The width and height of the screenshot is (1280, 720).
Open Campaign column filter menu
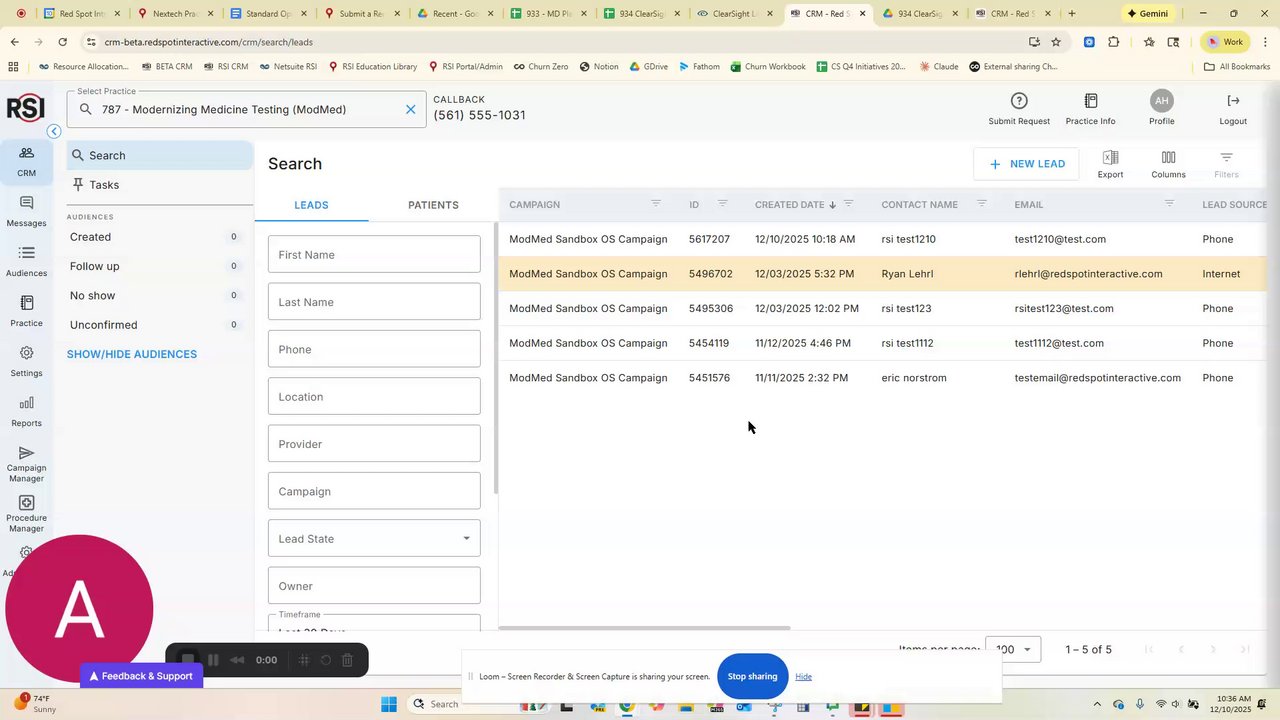656,204
